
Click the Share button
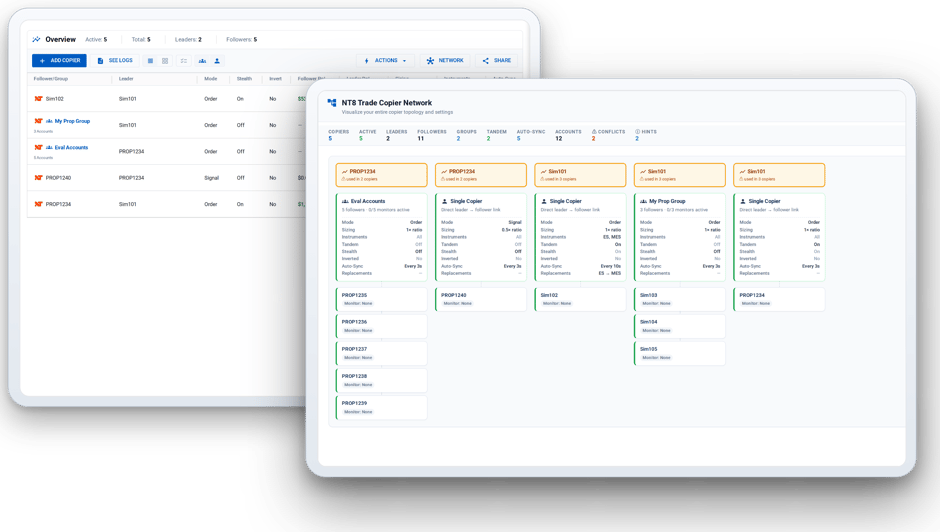click(x=496, y=61)
